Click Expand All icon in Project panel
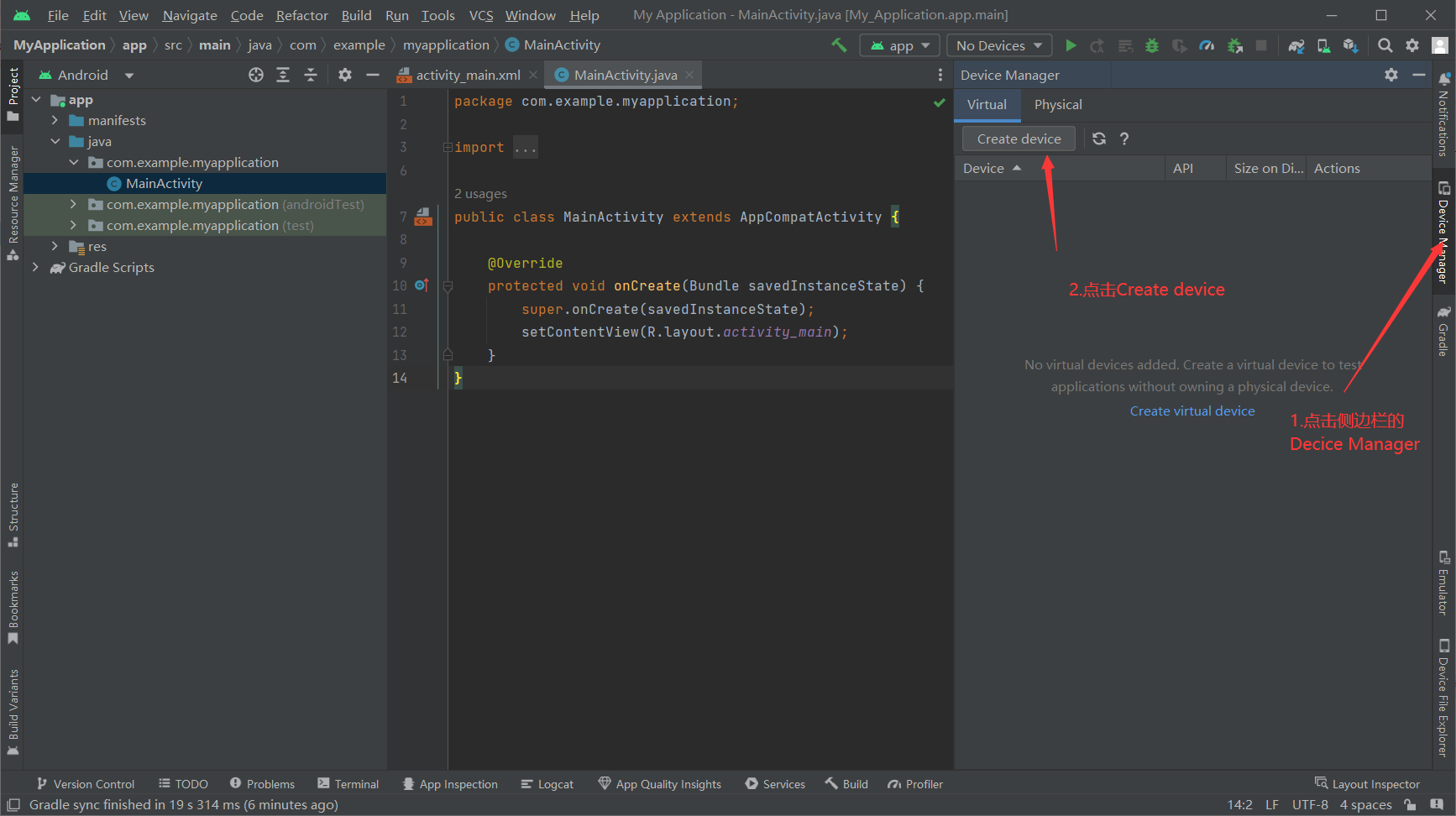The width and height of the screenshot is (1456, 816). pyautogui.click(x=283, y=75)
